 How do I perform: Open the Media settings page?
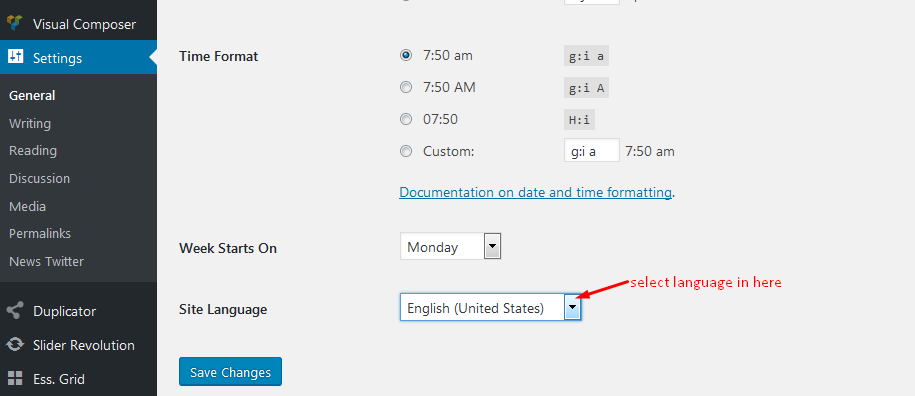pos(27,206)
